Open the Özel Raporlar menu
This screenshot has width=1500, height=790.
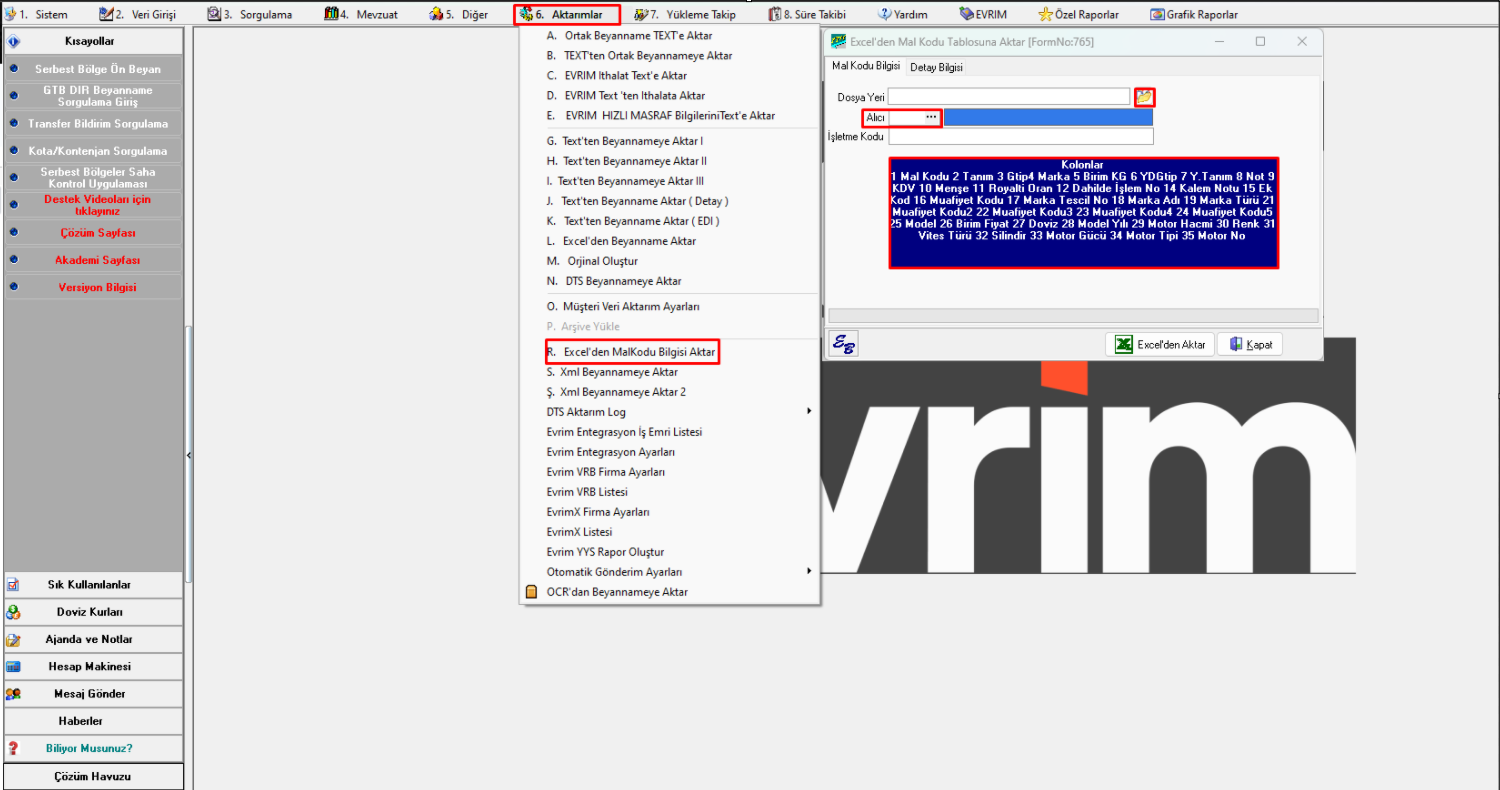(1079, 14)
